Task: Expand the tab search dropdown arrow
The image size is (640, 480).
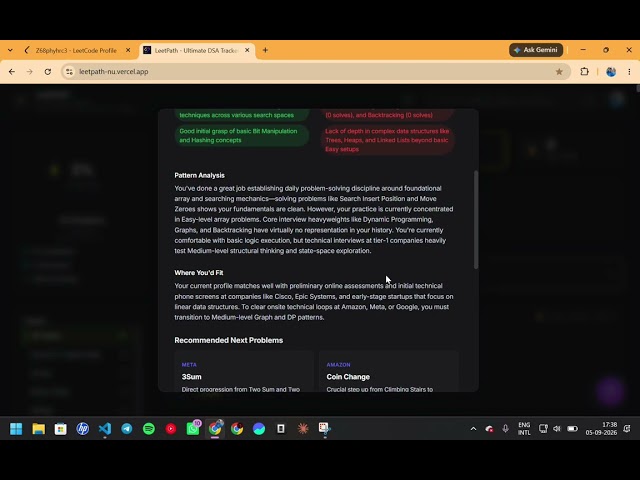Action: coord(10,50)
